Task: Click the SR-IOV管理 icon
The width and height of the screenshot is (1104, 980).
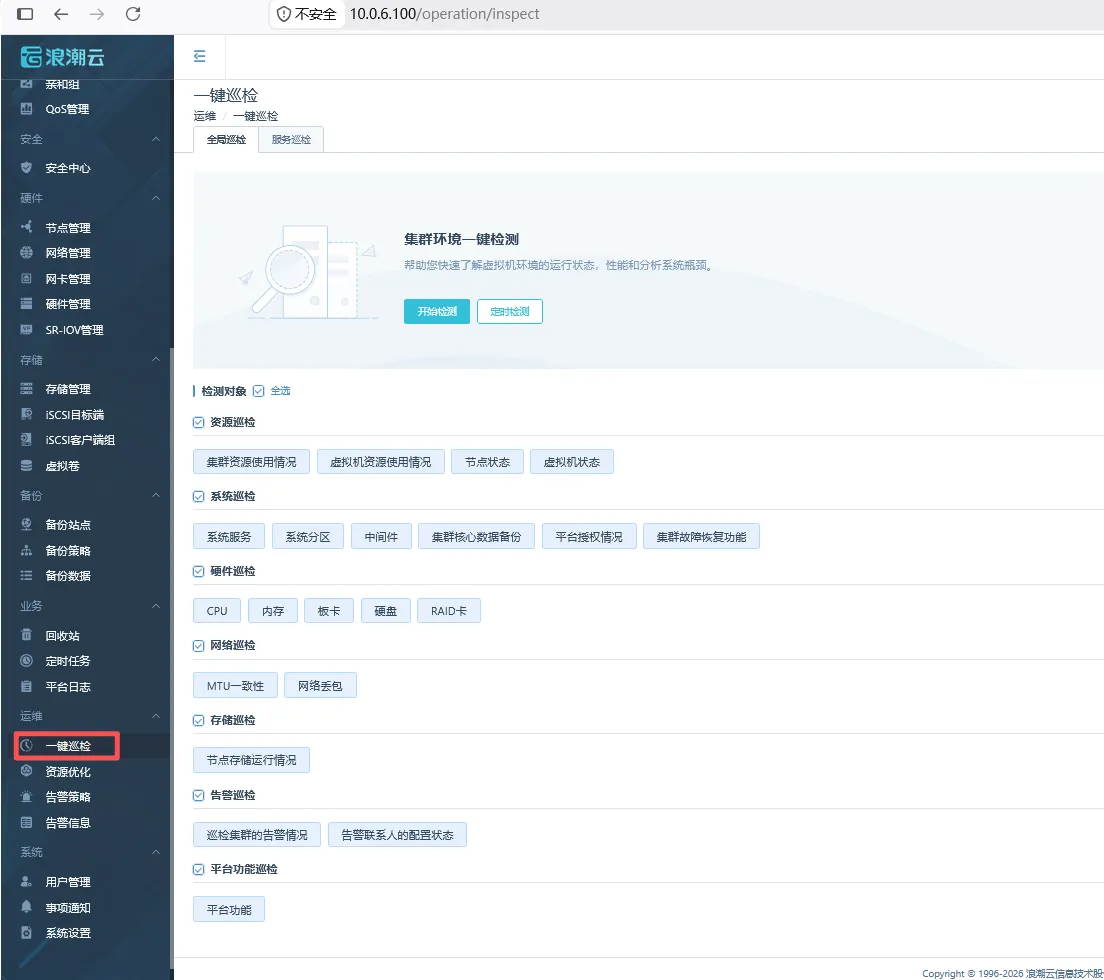Action: coord(26,329)
